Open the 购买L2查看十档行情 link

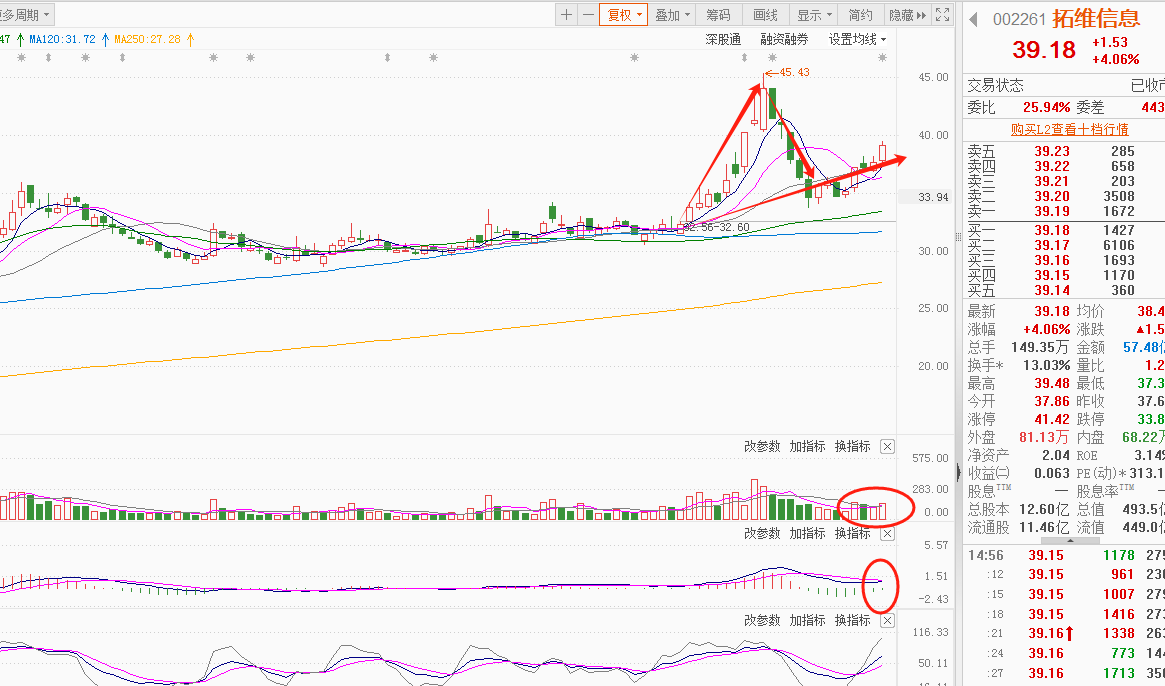[x=1069, y=129]
